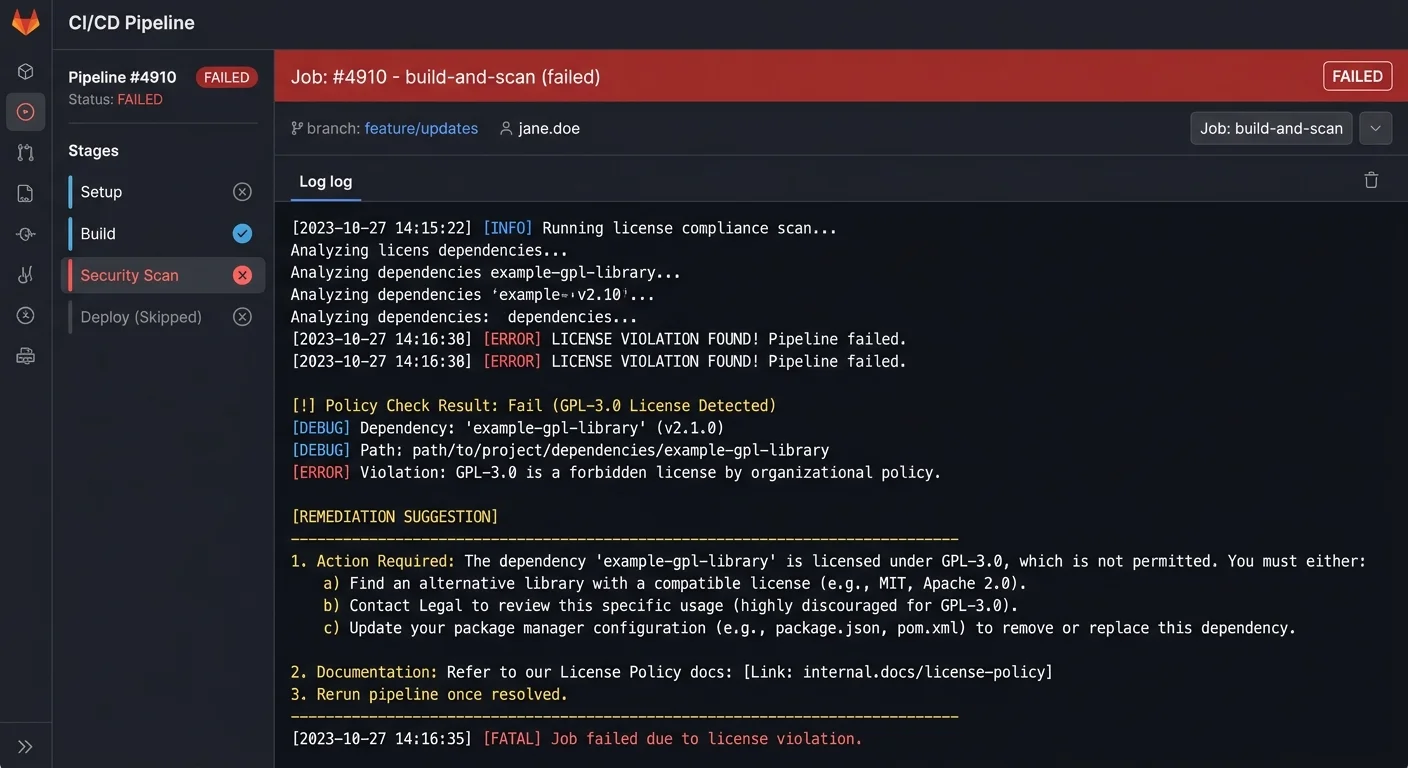Click the '1. Action Required' log line
Viewport: 1408px width, 768px height.
(x=828, y=561)
